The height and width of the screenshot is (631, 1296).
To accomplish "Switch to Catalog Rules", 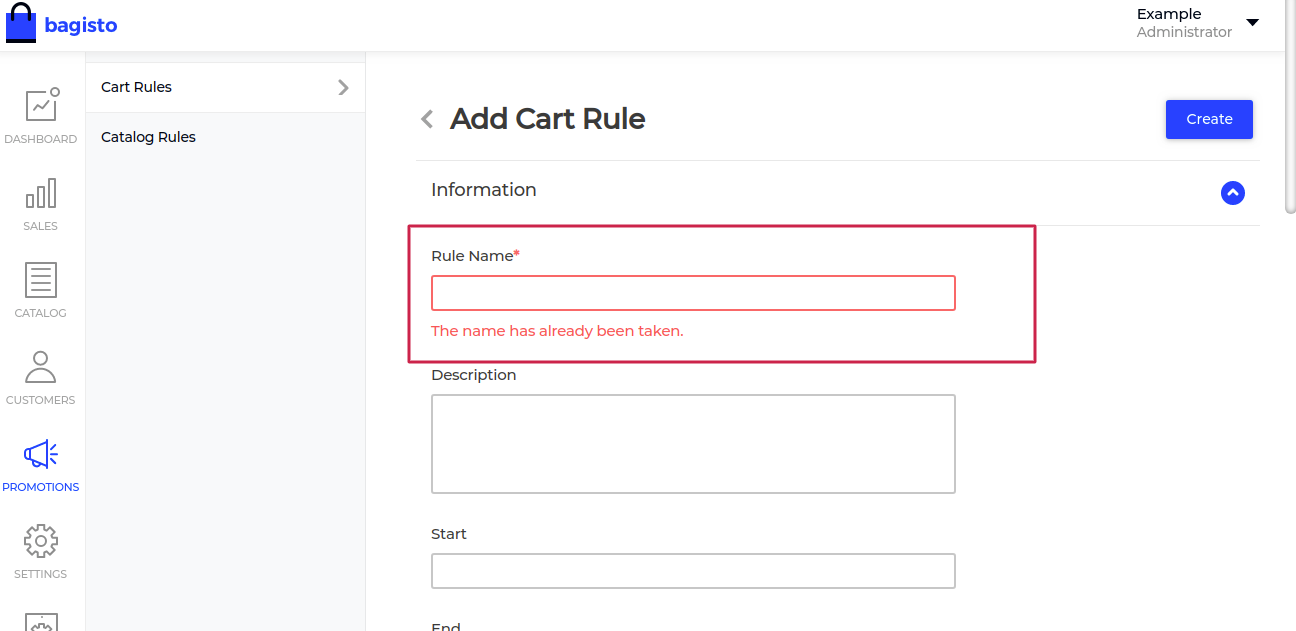I will (x=148, y=137).
